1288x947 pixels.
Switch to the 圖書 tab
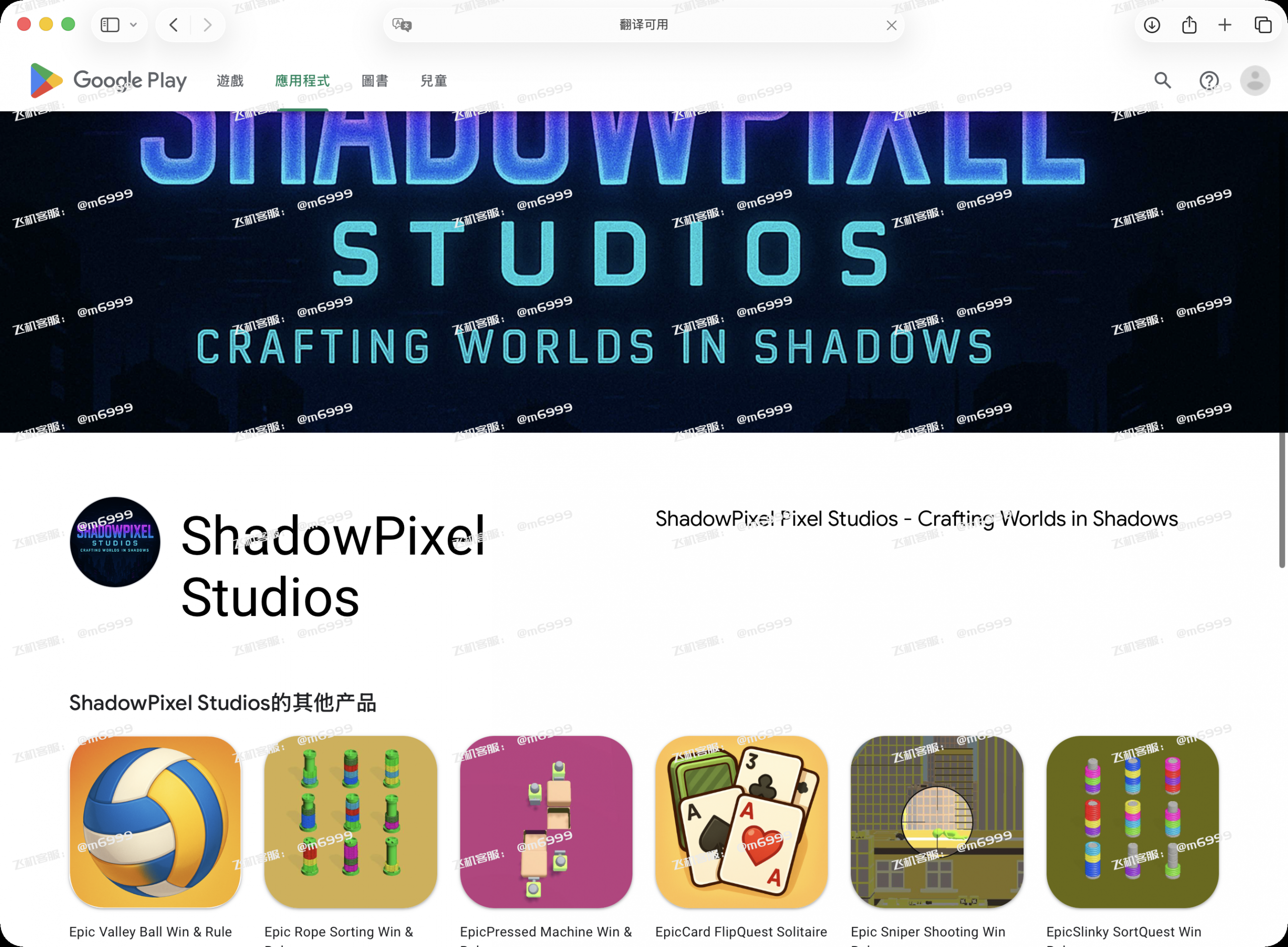375,80
